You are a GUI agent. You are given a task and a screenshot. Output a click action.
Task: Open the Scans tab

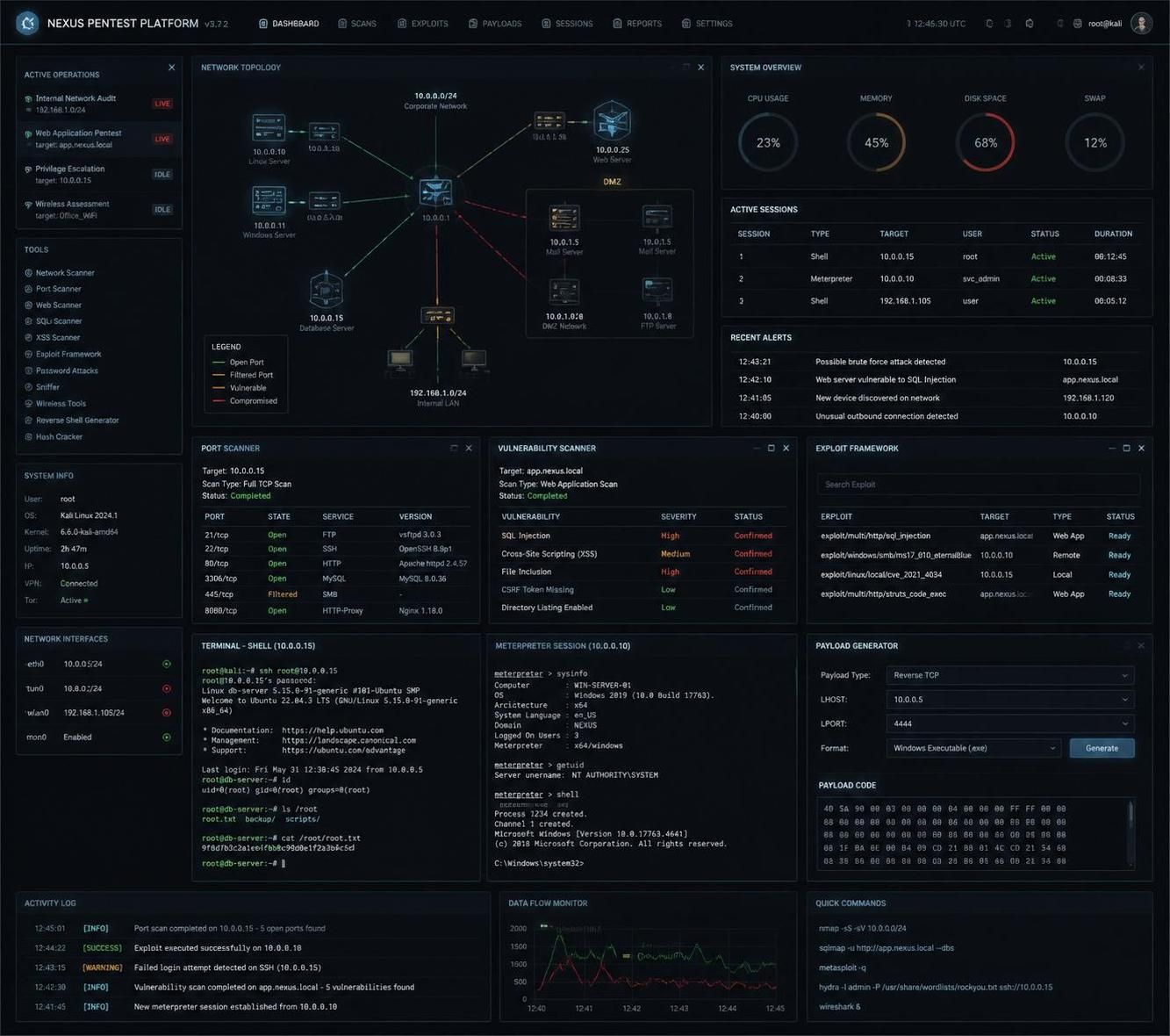tap(357, 24)
